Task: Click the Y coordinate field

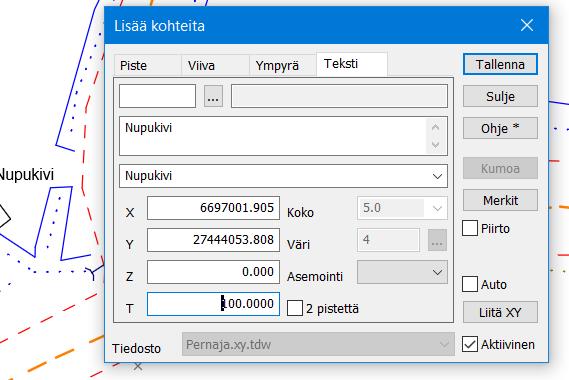Action: pos(213,240)
